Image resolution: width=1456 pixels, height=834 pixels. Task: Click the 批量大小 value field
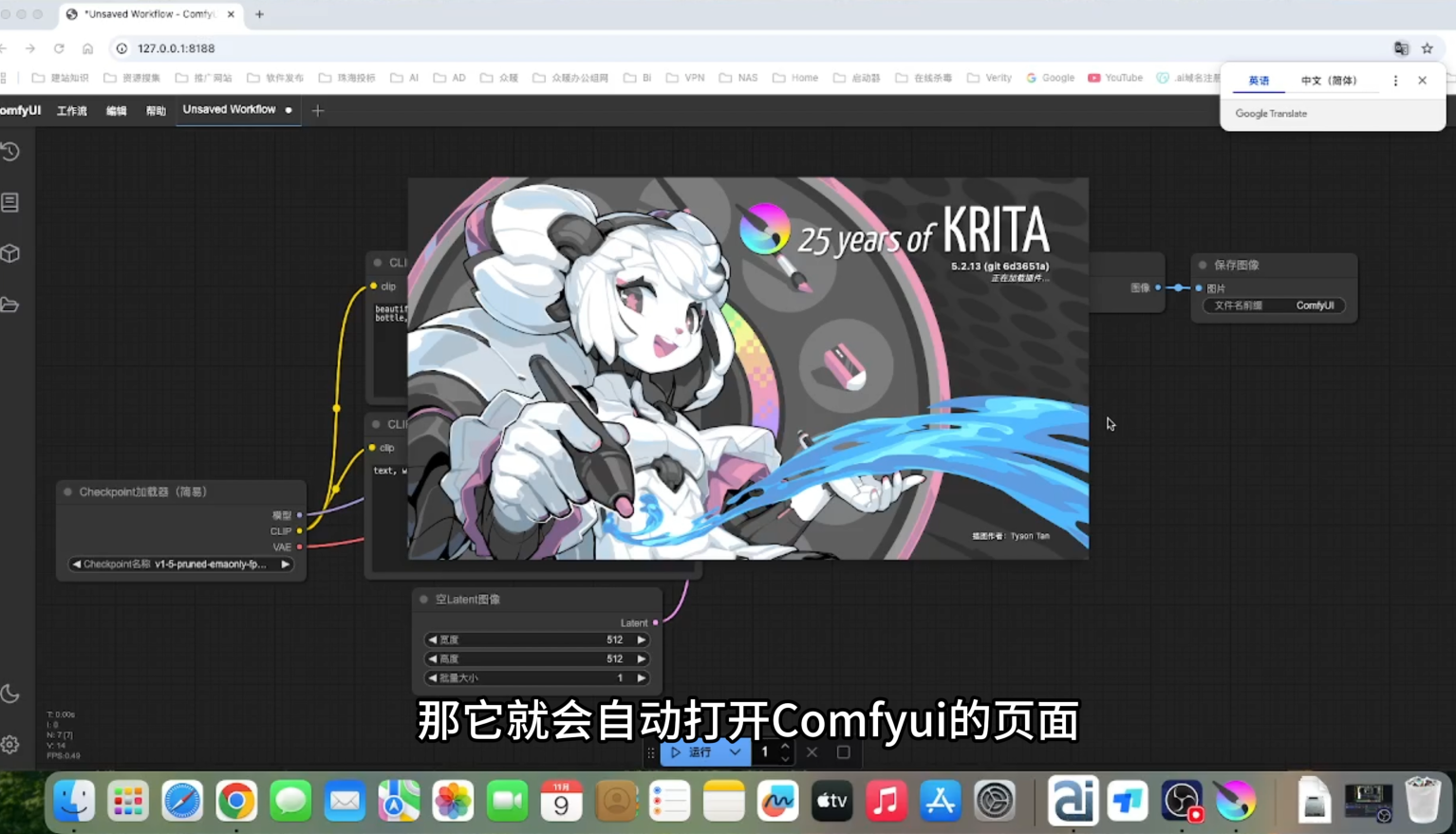537,678
